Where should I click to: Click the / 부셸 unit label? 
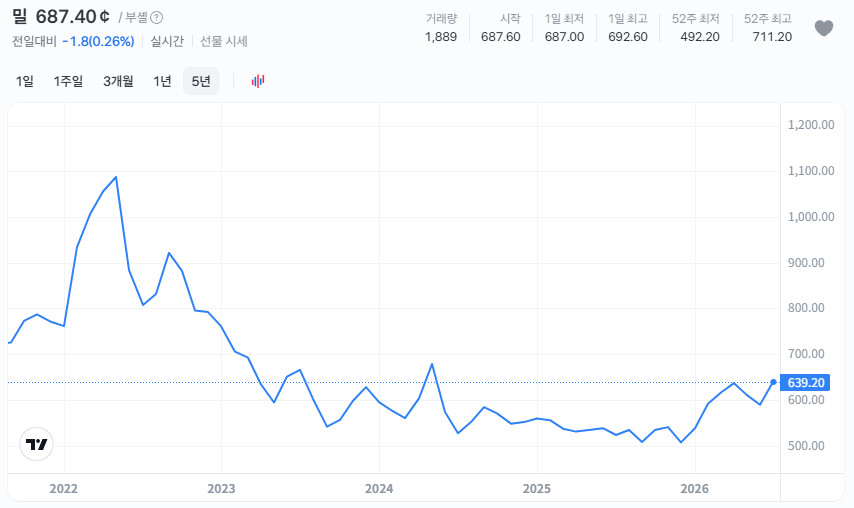(x=133, y=17)
